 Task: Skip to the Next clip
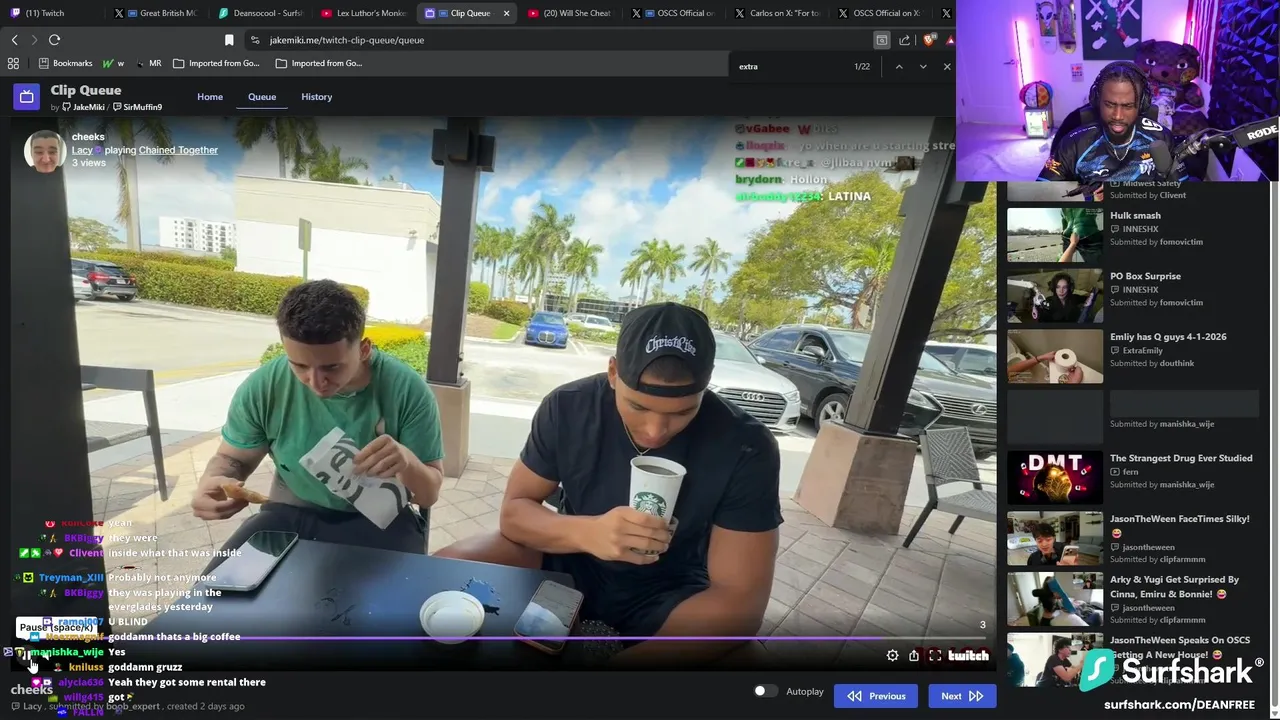click(961, 696)
